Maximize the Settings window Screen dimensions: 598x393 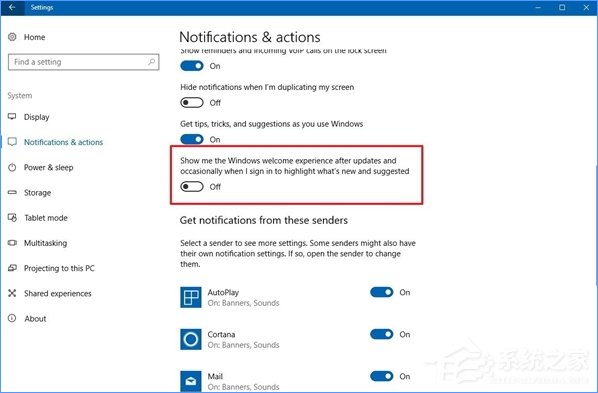[x=562, y=7]
